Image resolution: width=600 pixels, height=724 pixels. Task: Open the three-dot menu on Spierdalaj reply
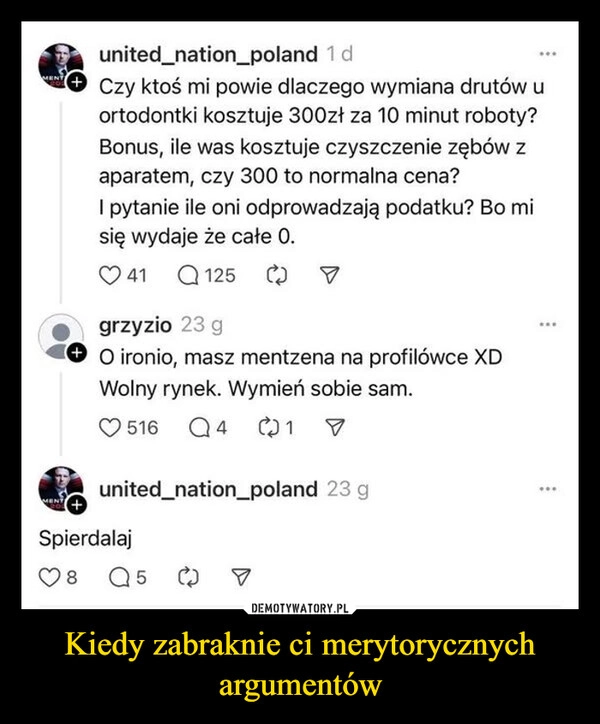[x=548, y=489]
